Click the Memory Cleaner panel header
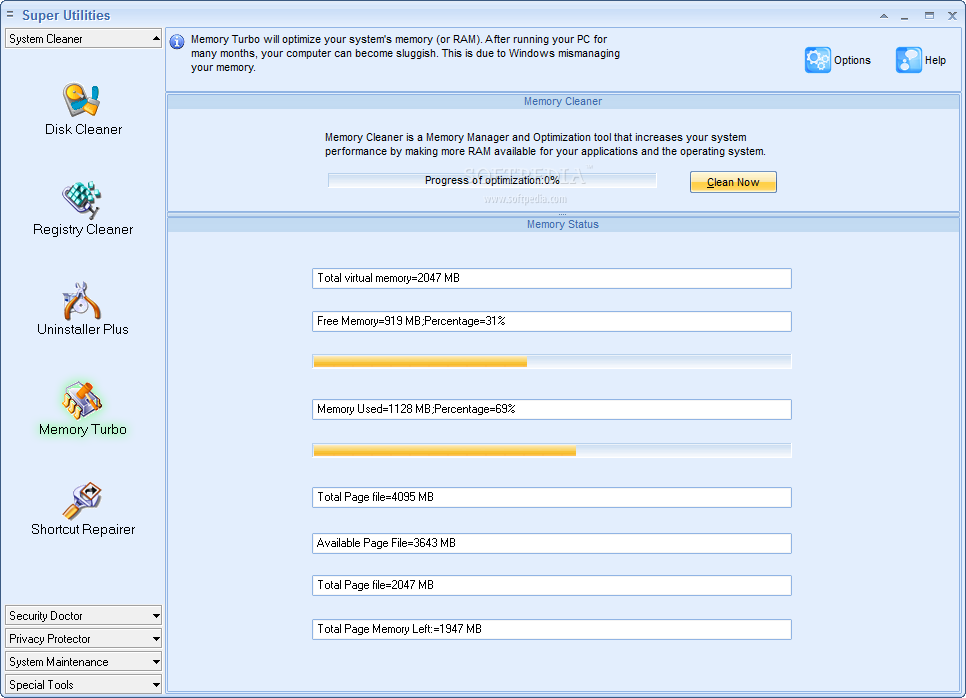 (x=563, y=101)
